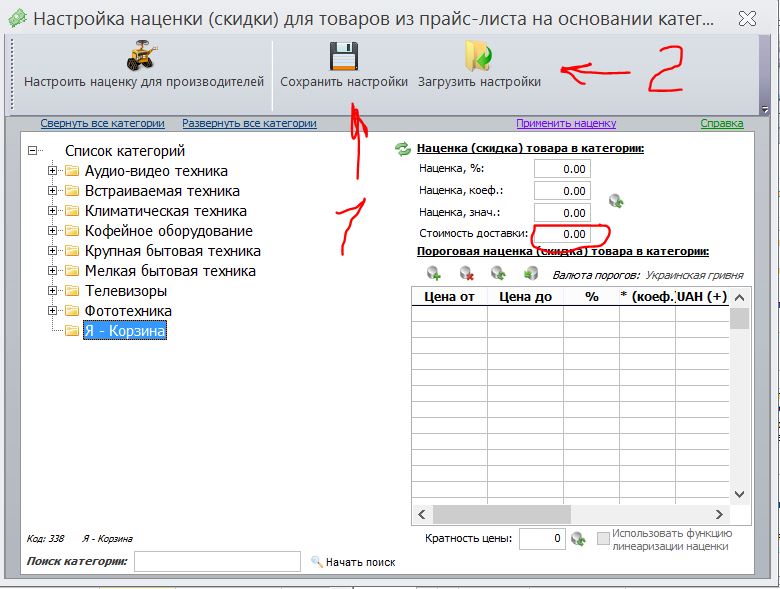Image resolution: width=780 pixels, height=589 pixels.
Task: Expand the 'Кофейное оборудование' node
Action: click(52, 230)
